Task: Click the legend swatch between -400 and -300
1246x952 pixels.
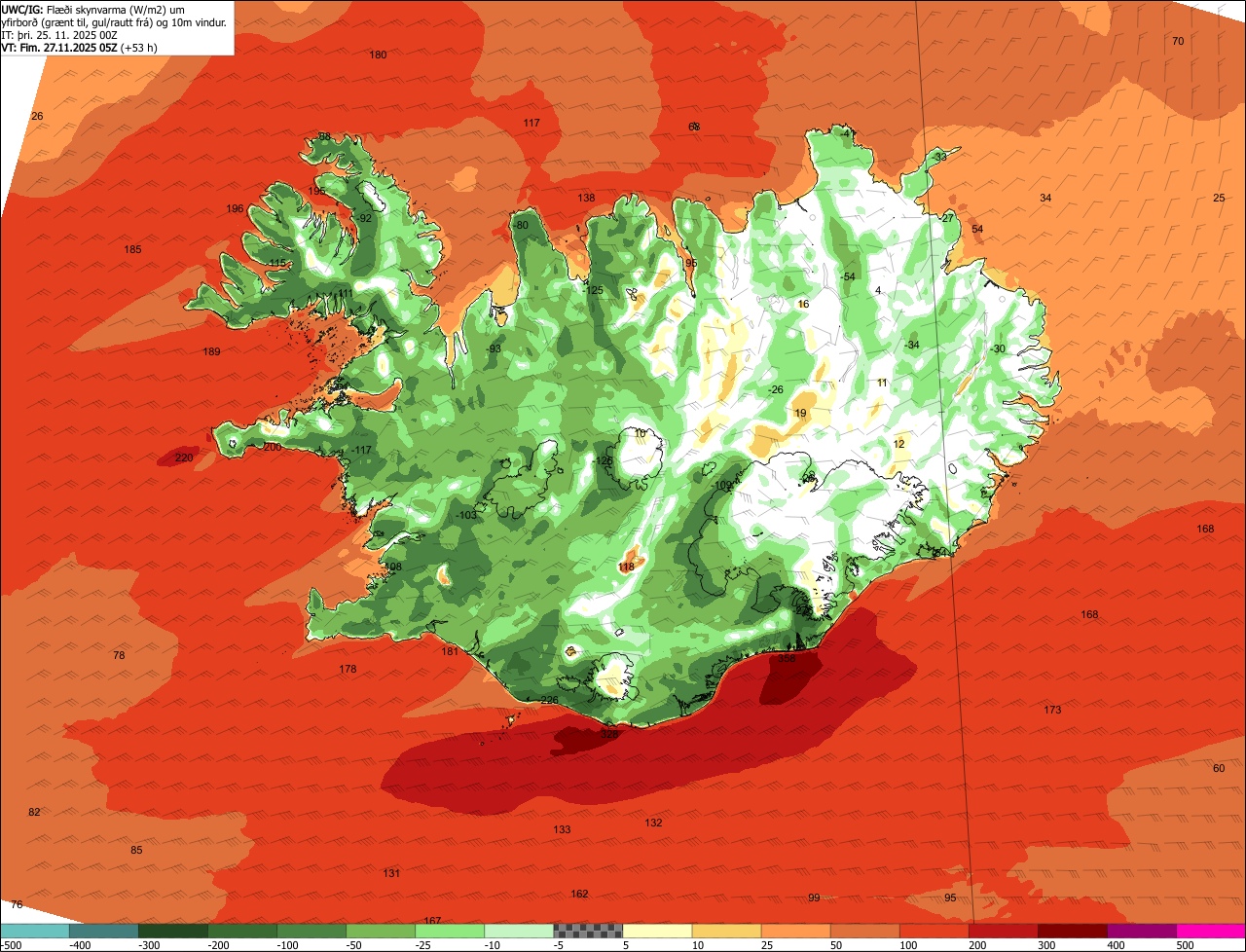Action: 104,931
